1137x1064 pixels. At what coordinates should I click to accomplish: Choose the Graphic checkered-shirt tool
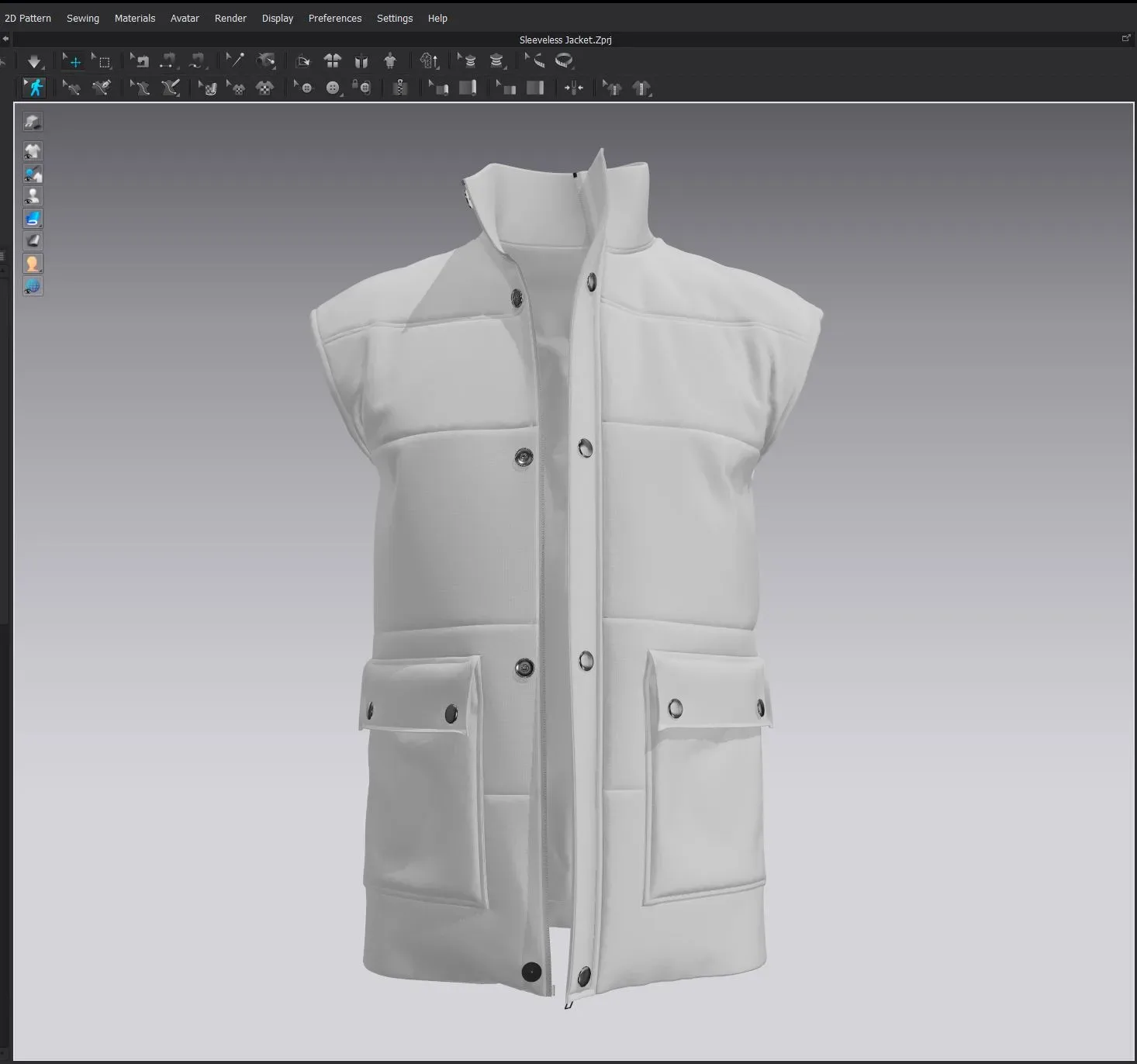pyautogui.click(x=264, y=88)
